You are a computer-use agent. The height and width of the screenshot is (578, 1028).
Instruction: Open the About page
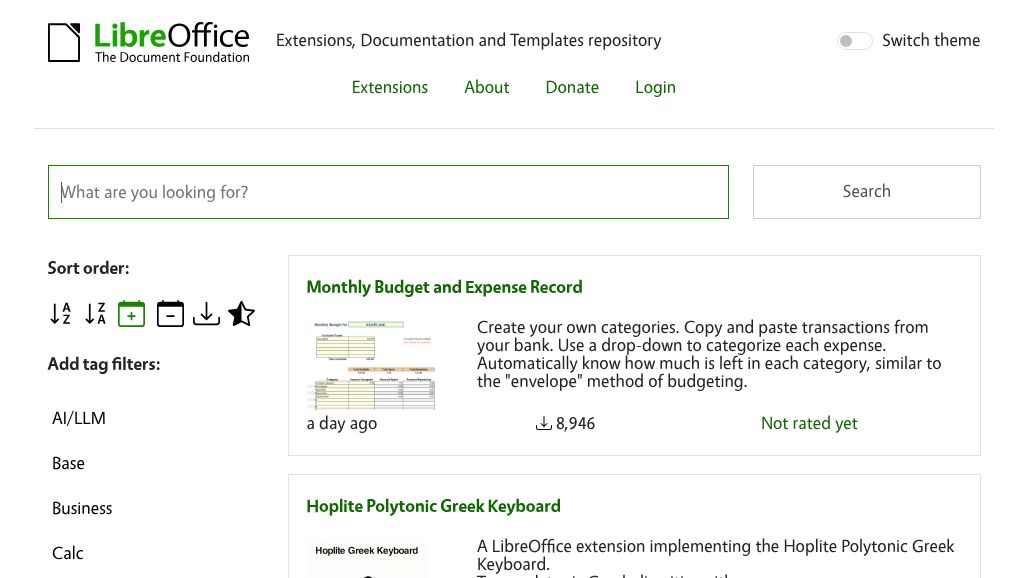tap(486, 87)
